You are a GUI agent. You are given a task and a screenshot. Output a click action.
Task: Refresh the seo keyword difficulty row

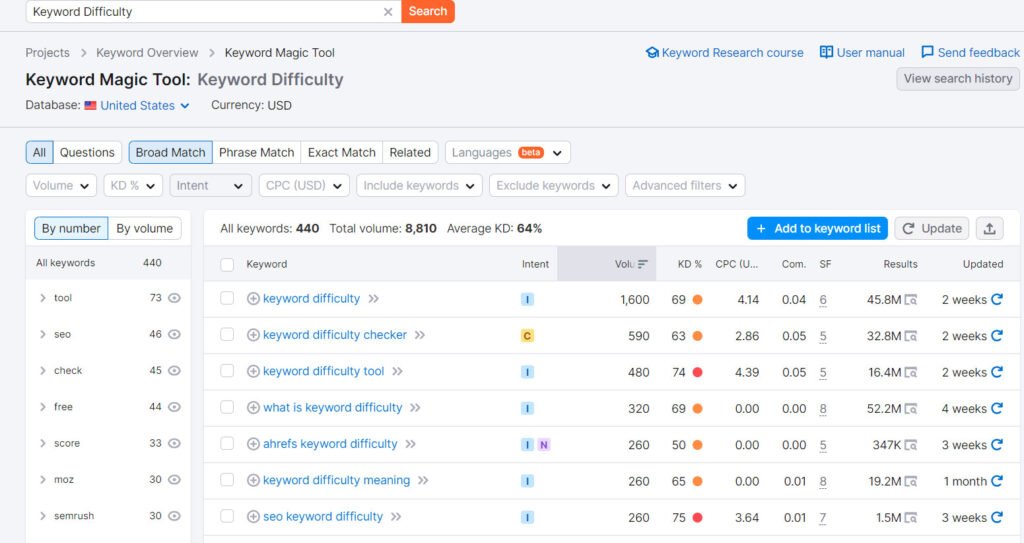pos(997,517)
